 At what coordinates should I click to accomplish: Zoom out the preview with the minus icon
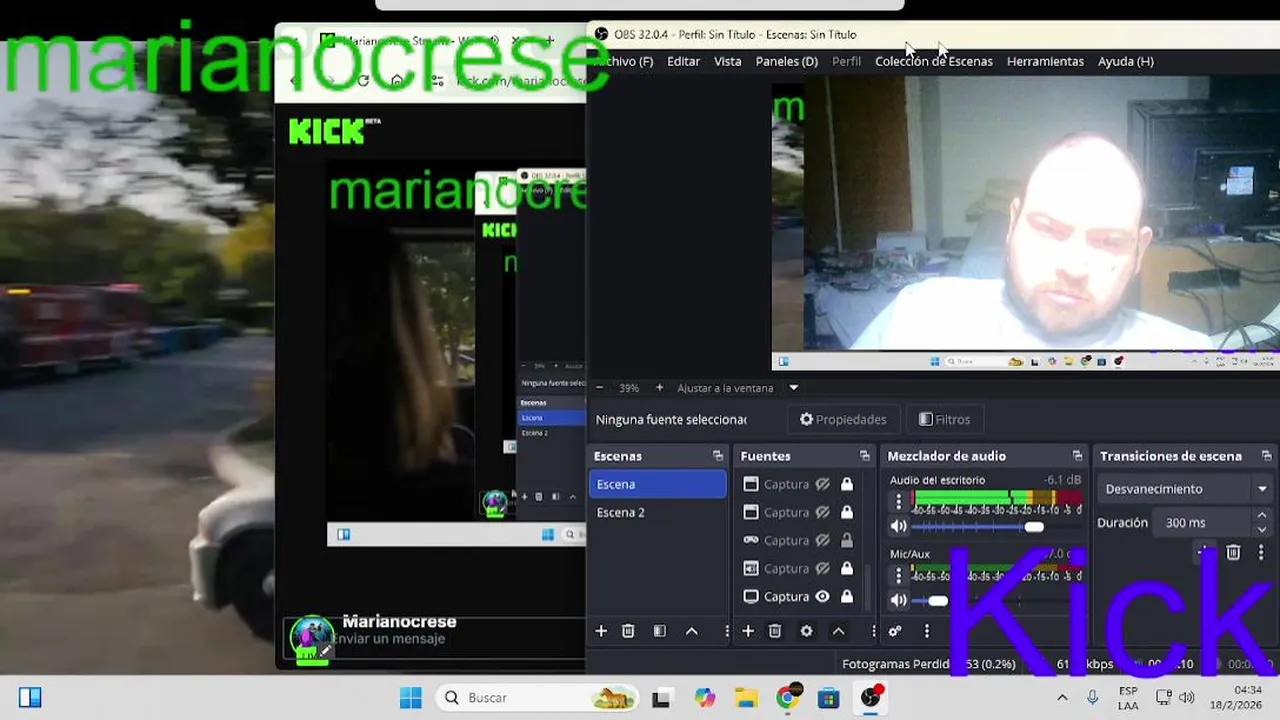(599, 388)
